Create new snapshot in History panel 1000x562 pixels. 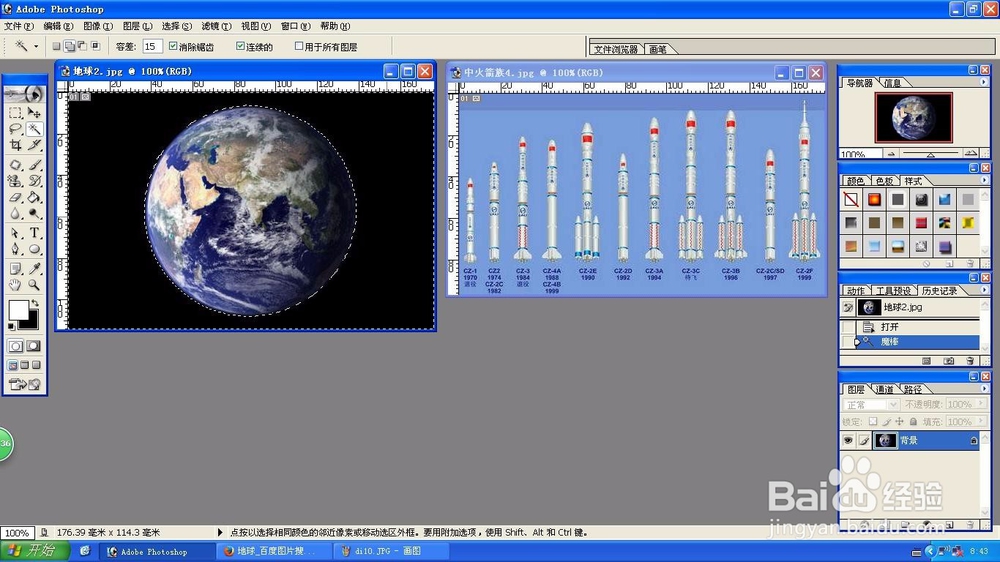949,361
